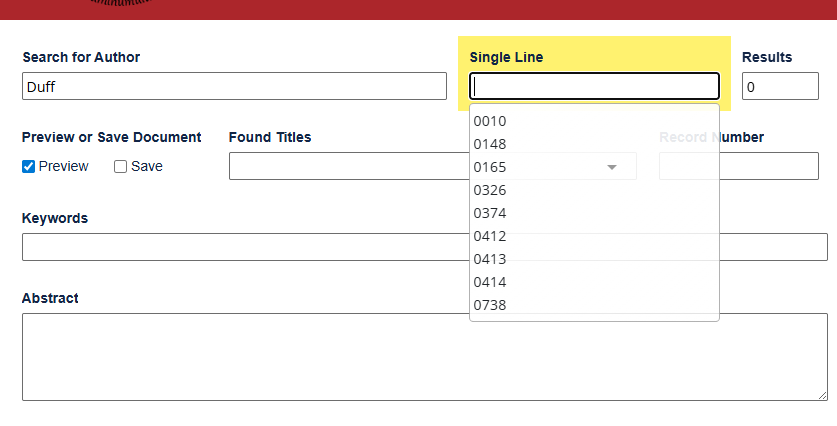Pick 0374 from the suggestions
Image resolution: width=837 pixels, height=426 pixels.
490,213
